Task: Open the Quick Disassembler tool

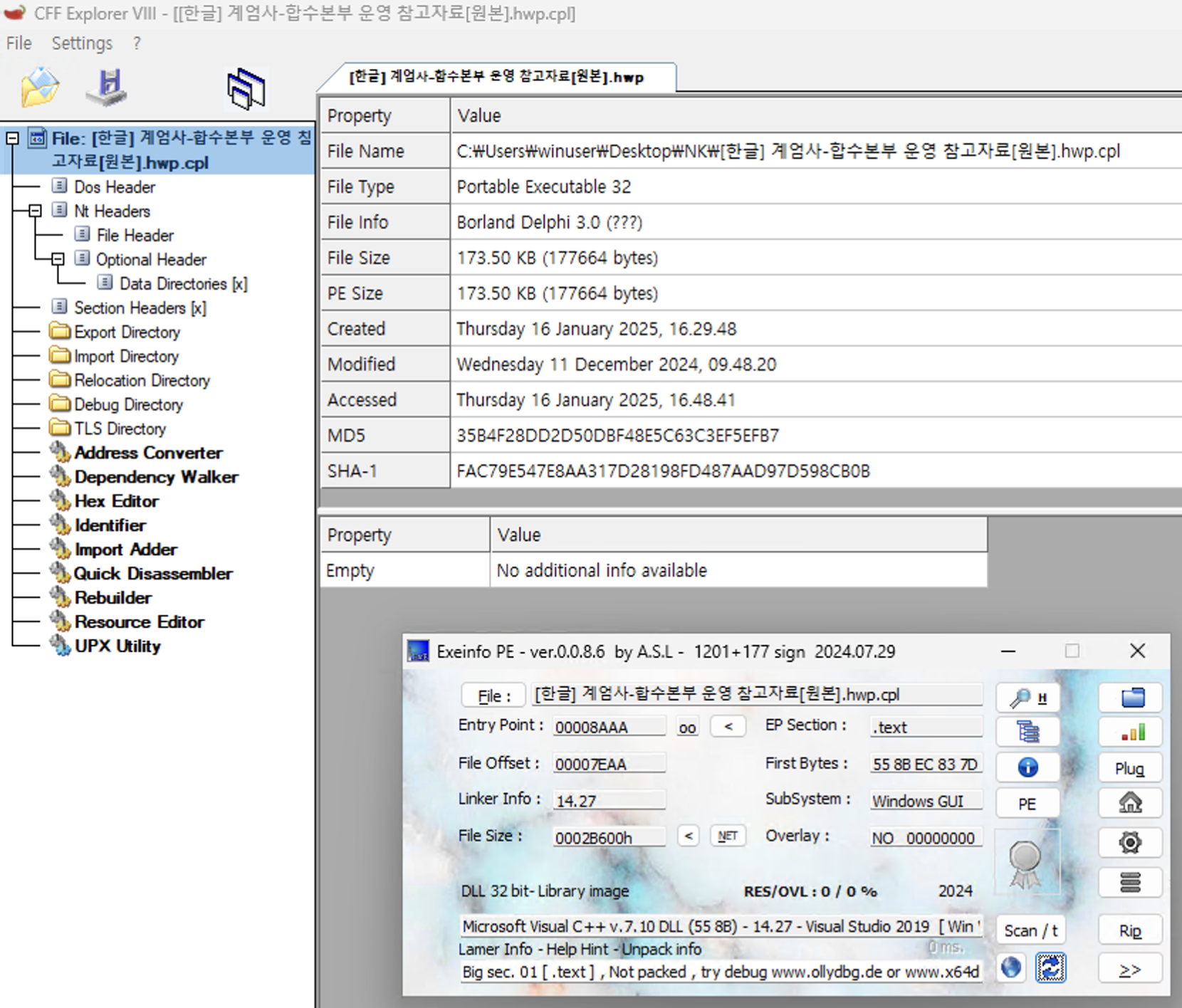Action: point(152,574)
